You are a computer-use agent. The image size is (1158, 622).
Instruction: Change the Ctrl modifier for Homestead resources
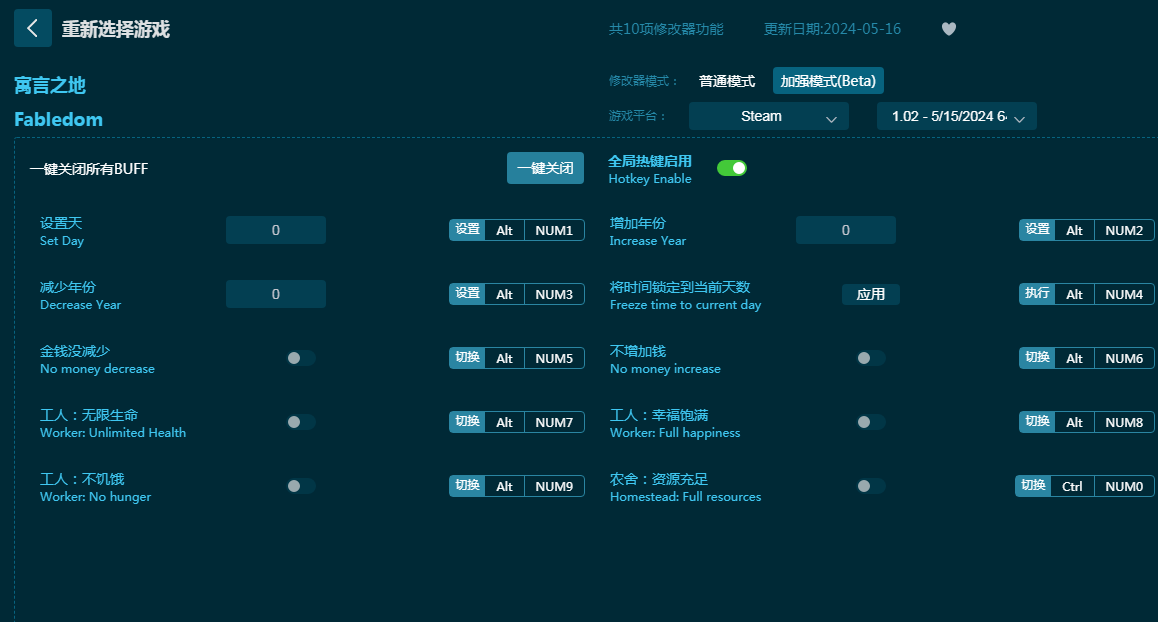pos(1072,486)
